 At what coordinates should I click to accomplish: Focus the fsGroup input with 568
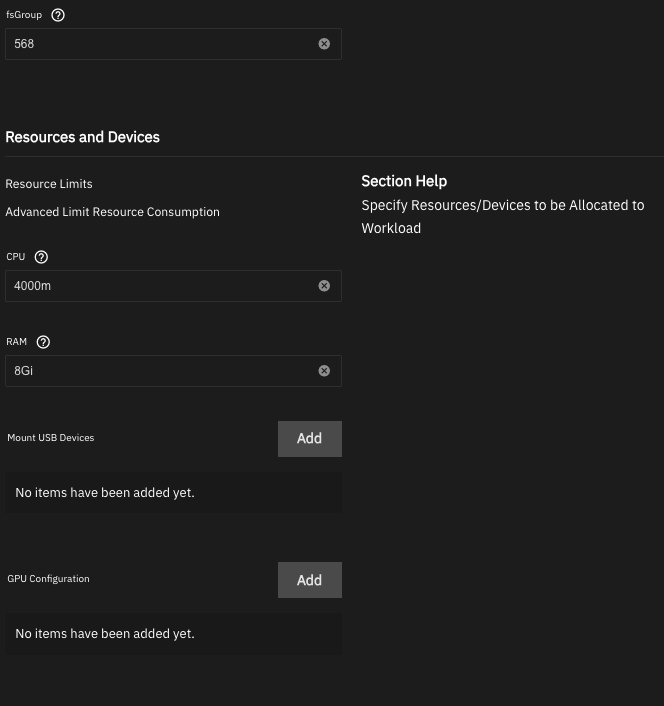click(173, 44)
